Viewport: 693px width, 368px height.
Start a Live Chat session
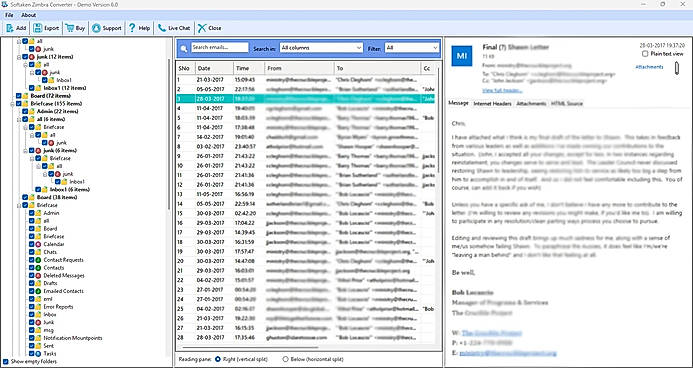coord(174,28)
